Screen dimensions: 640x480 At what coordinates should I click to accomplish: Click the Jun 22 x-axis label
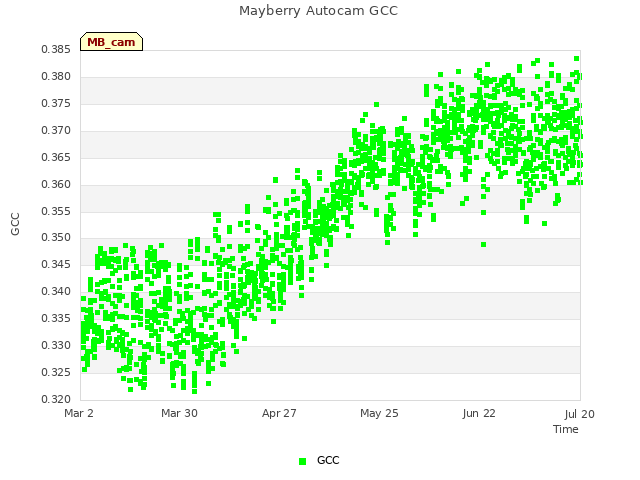479,413
